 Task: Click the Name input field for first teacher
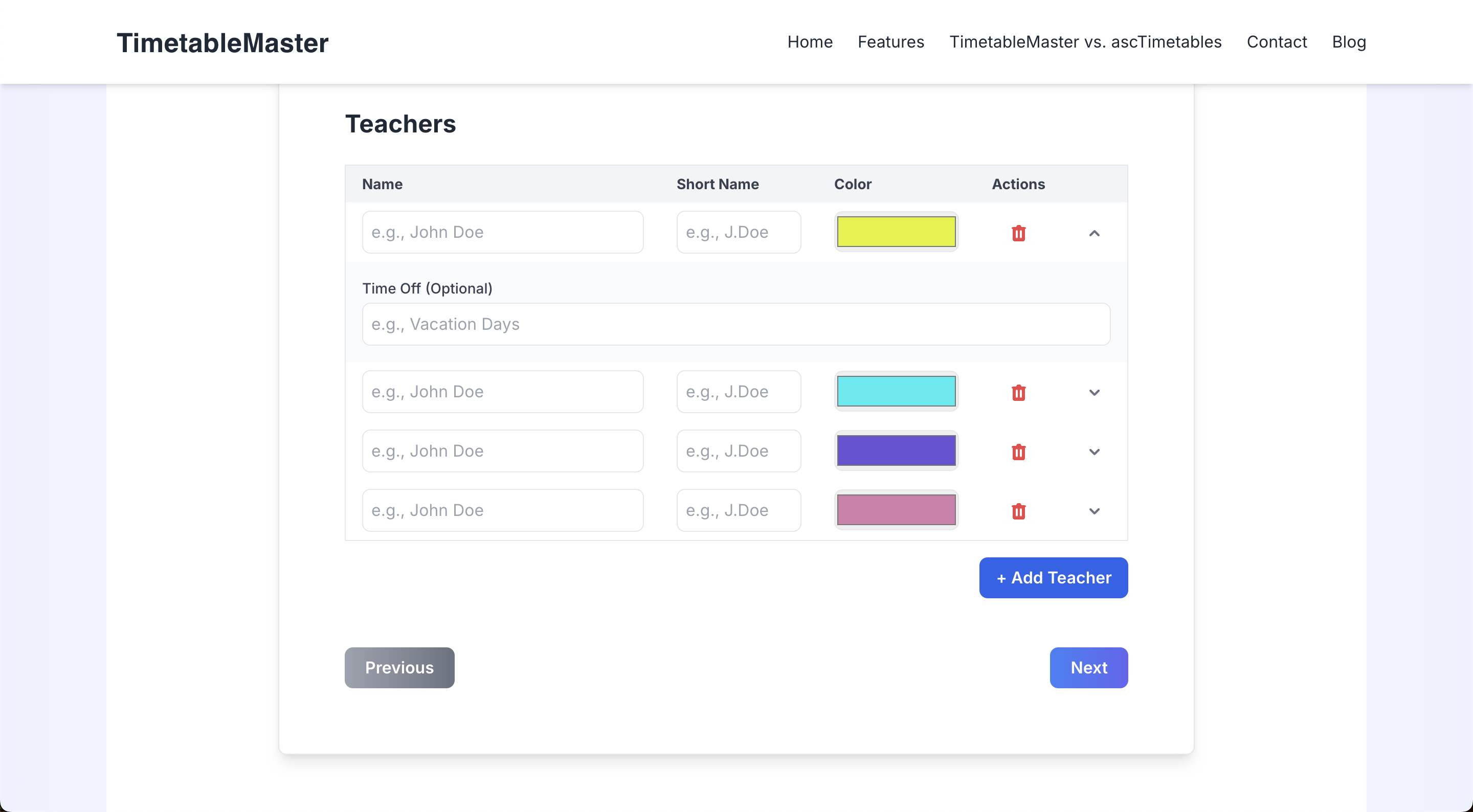(502, 232)
